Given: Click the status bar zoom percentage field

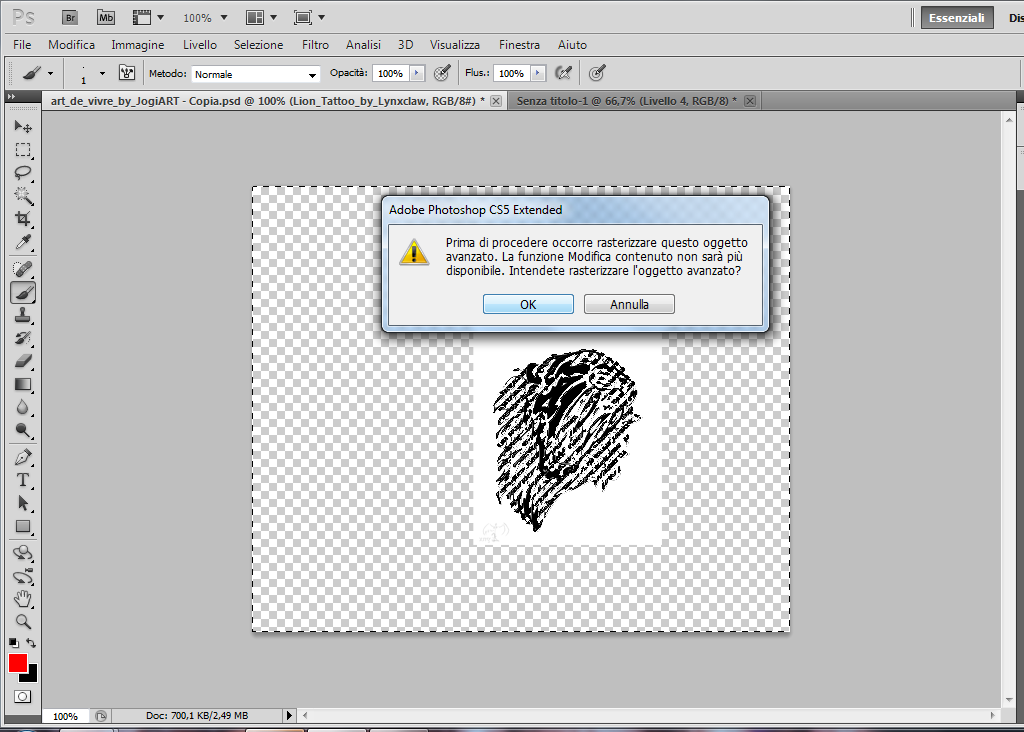Looking at the screenshot, I should coord(65,716).
